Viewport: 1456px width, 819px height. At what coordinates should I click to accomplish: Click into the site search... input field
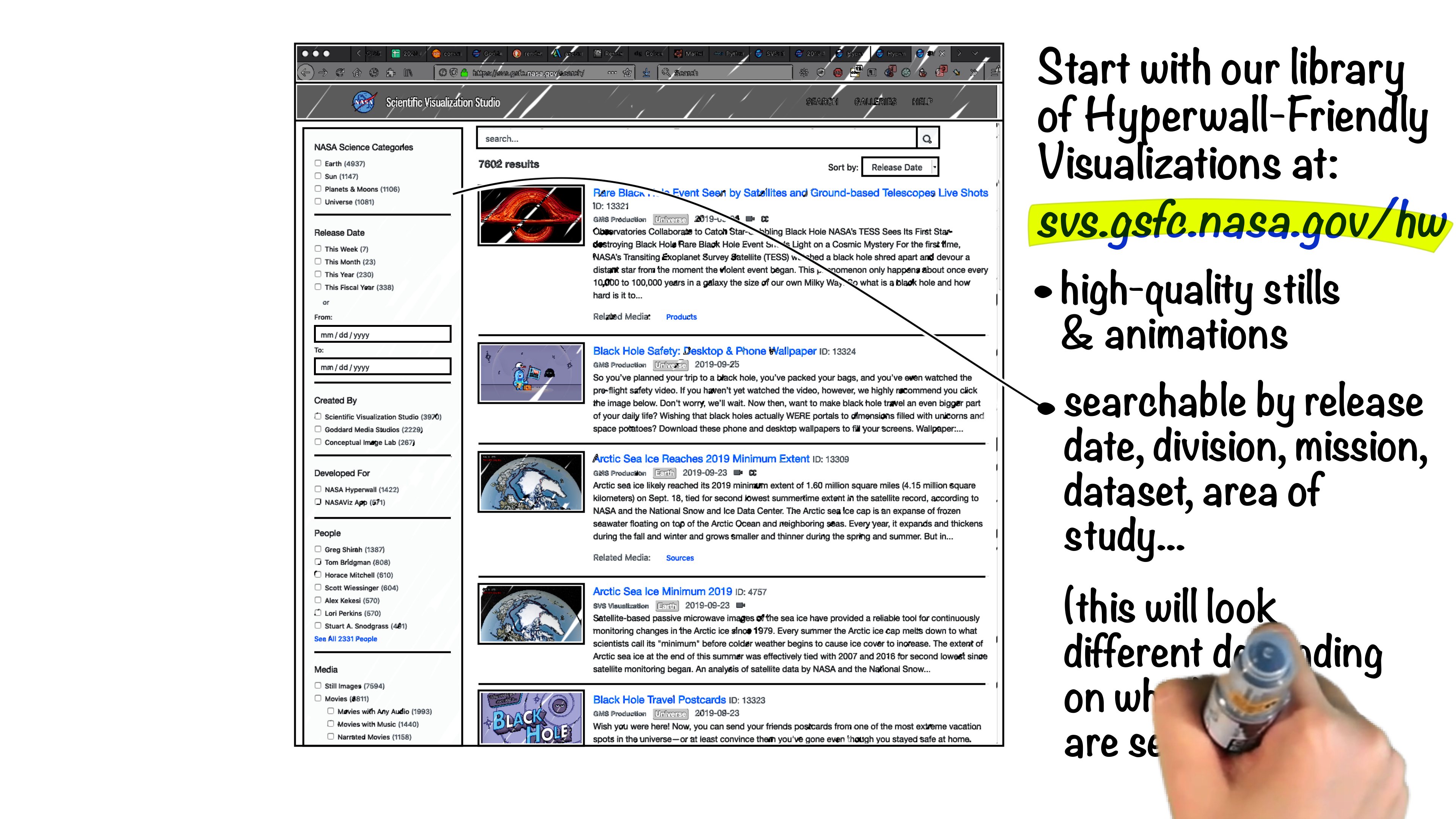point(697,138)
